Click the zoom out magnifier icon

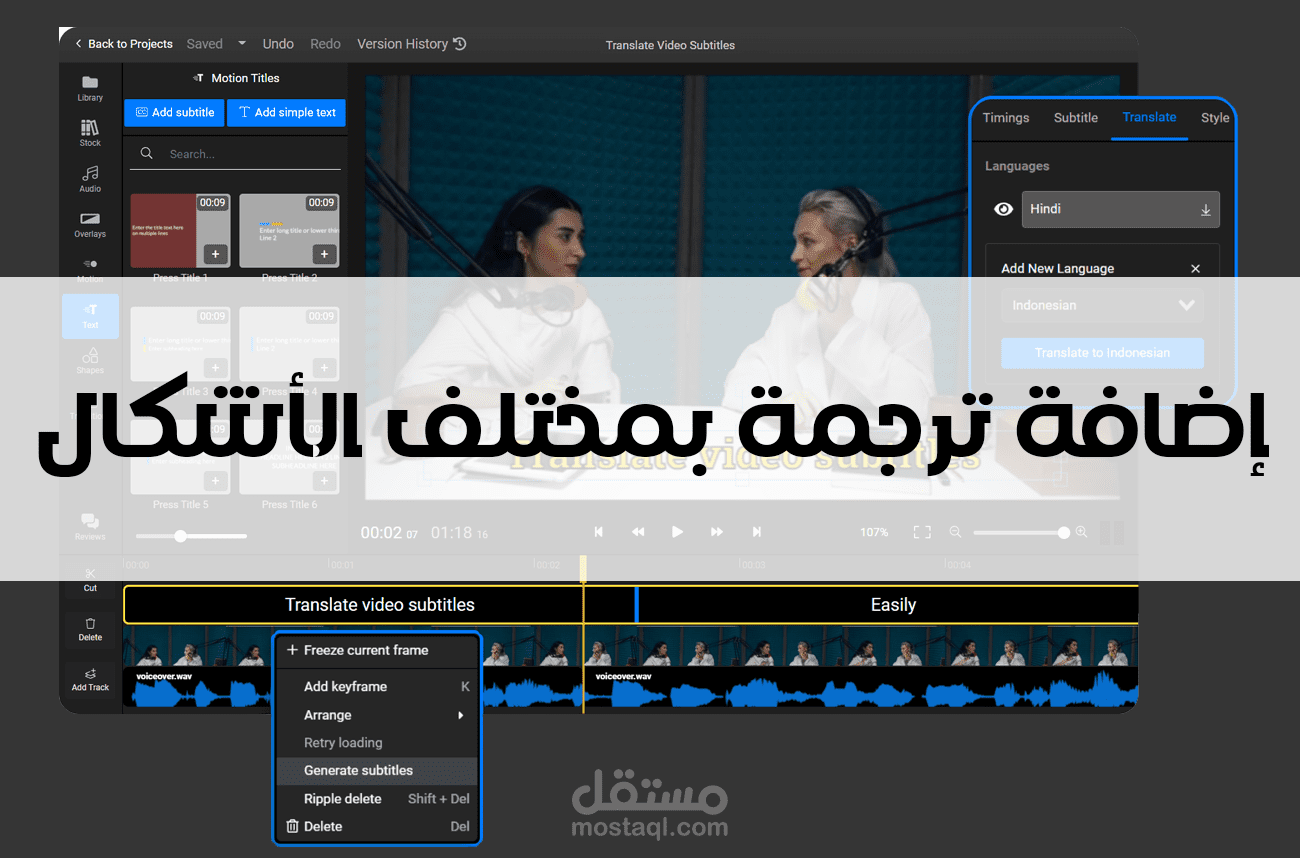[x=955, y=532]
